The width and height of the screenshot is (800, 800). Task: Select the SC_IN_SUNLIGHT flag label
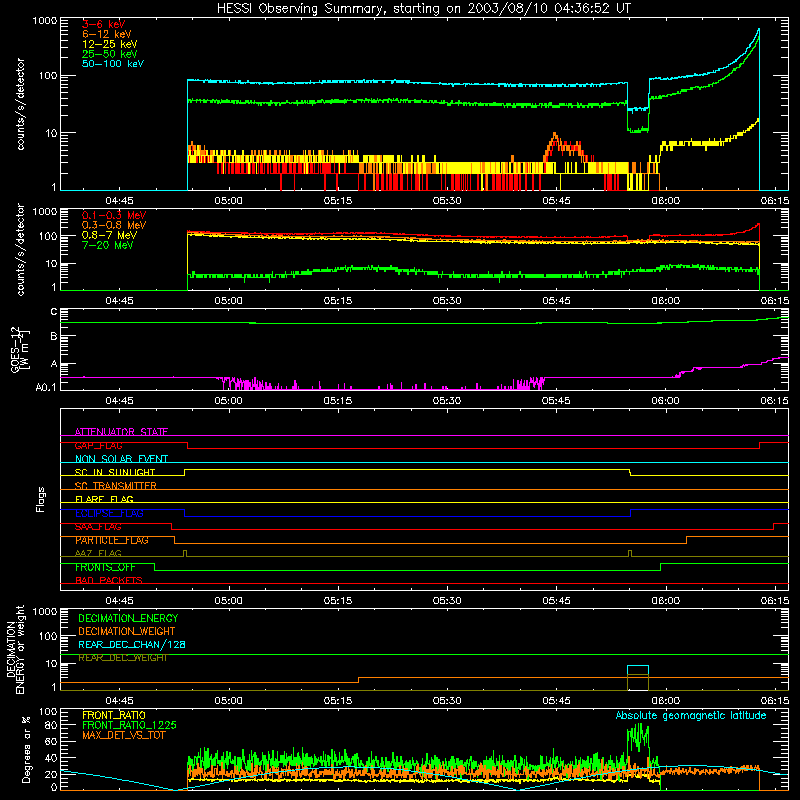coord(115,472)
